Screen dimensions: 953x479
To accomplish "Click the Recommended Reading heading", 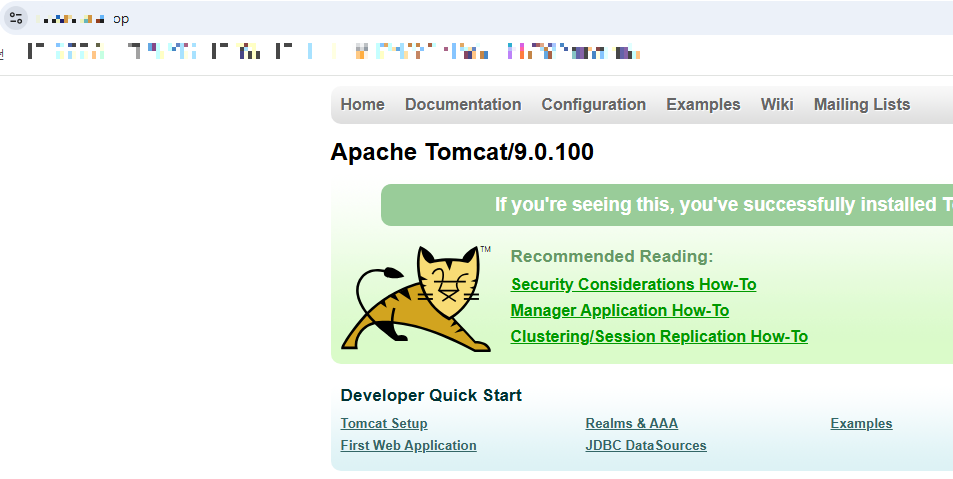I will click(x=611, y=257).
